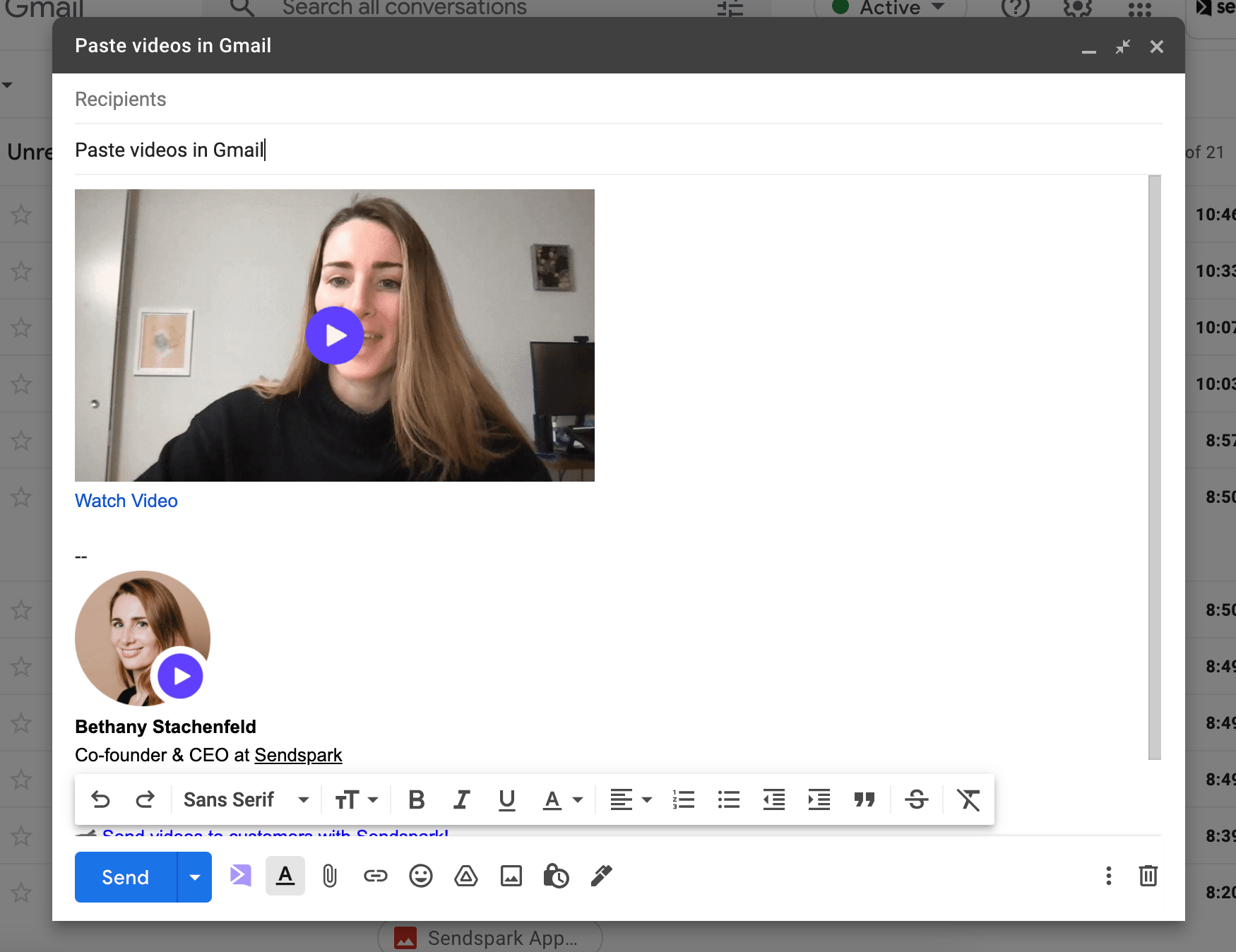Screen dimensions: 1236x952
Task: Toggle italic formatting
Action: (x=462, y=799)
